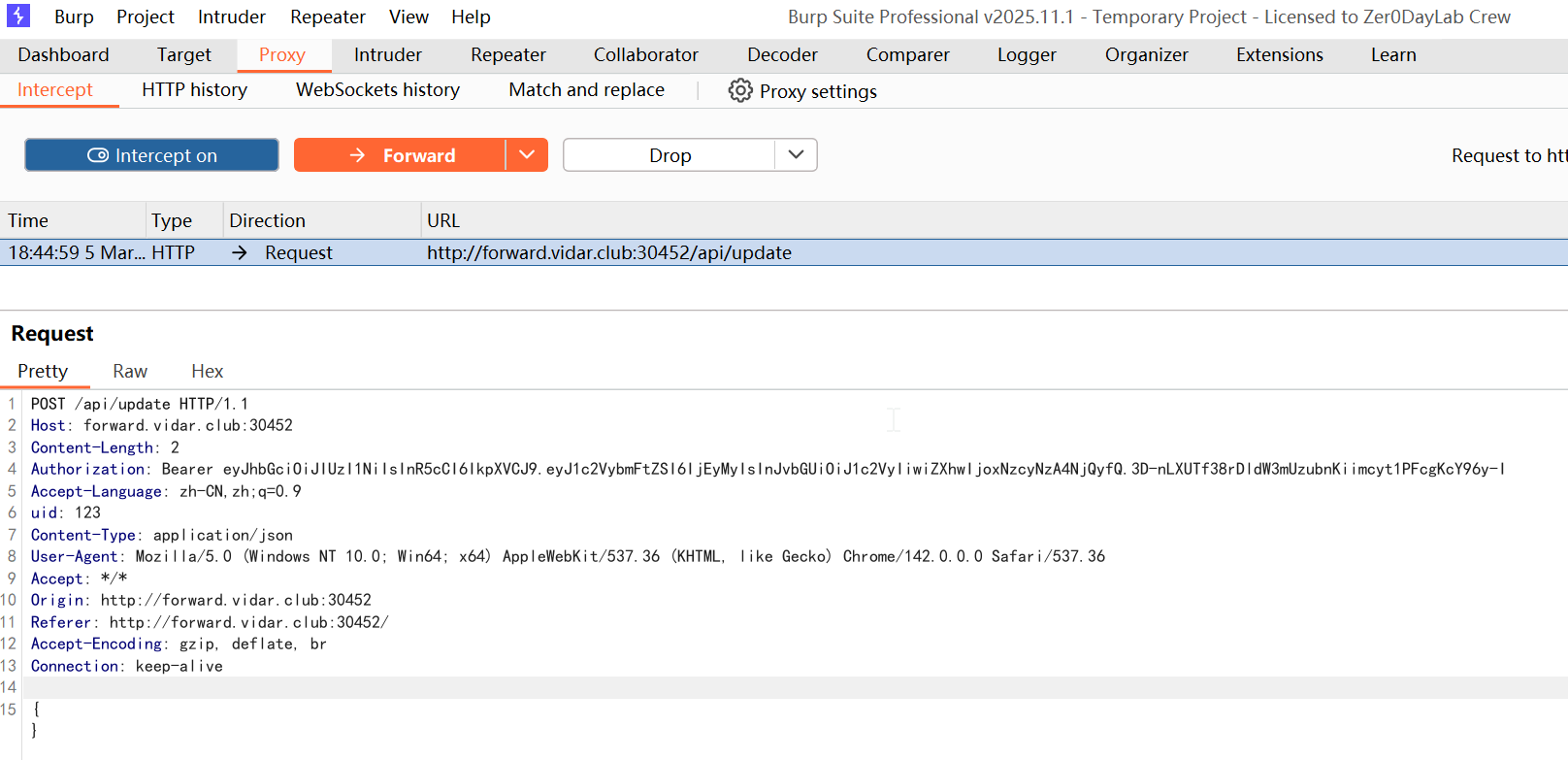Viewport: 1568px width, 760px height.
Task: Forward the intercepted request
Action: [x=400, y=155]
